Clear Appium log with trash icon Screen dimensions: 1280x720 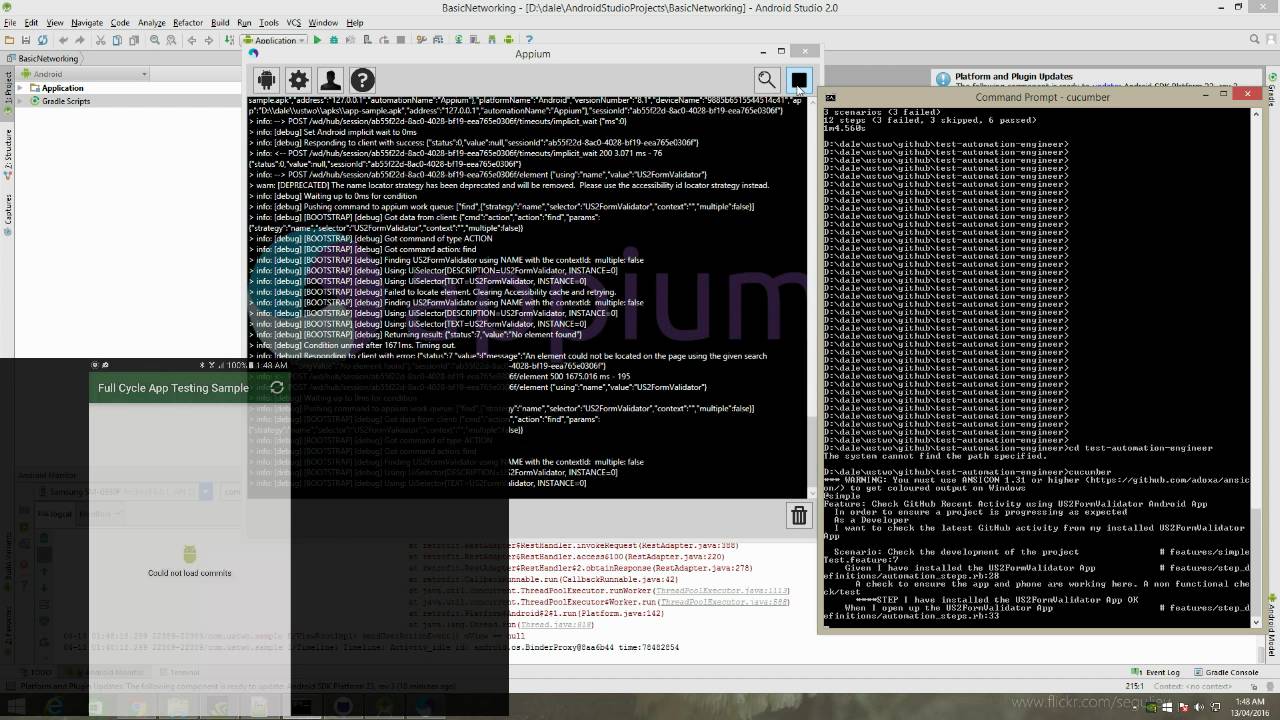pos(799,515)
